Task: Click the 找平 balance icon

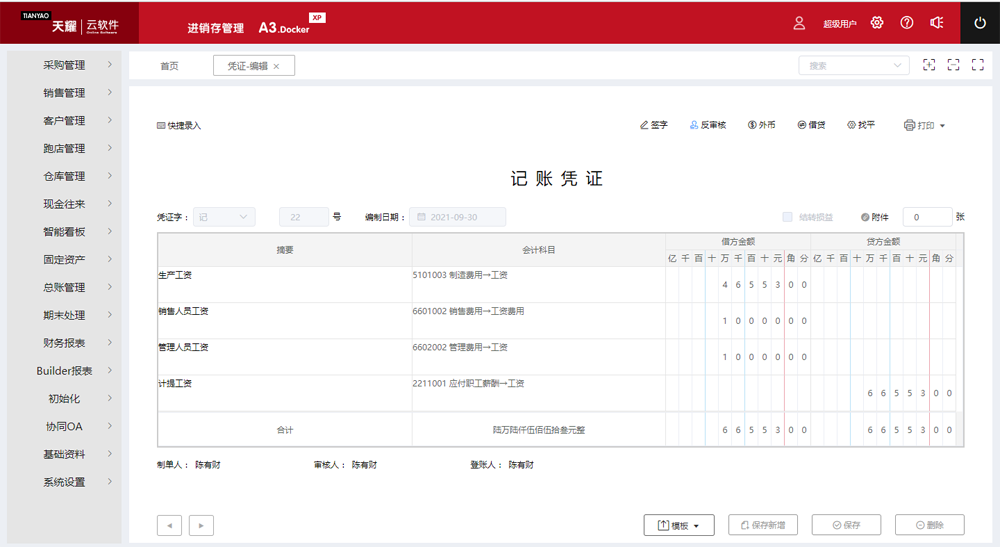Action: [x=851, y=125]
